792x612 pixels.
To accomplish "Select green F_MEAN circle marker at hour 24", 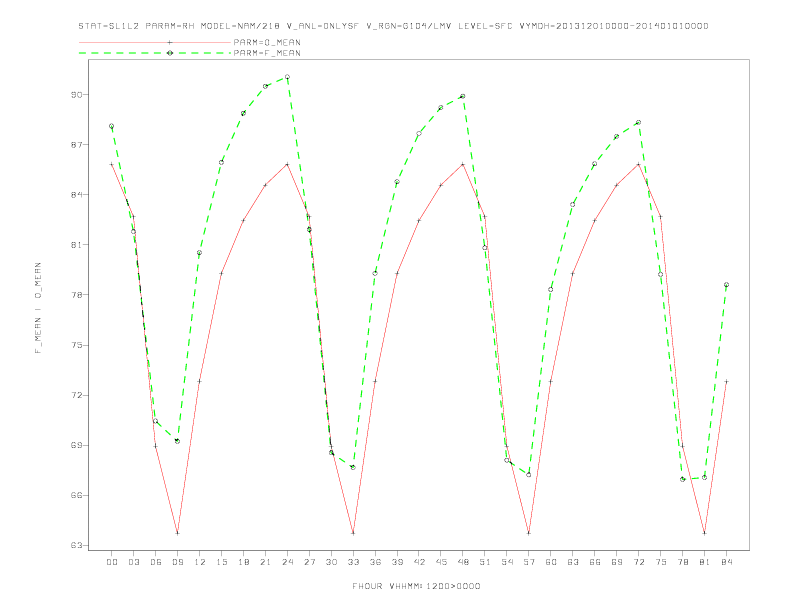I will (x=287, y=77).
